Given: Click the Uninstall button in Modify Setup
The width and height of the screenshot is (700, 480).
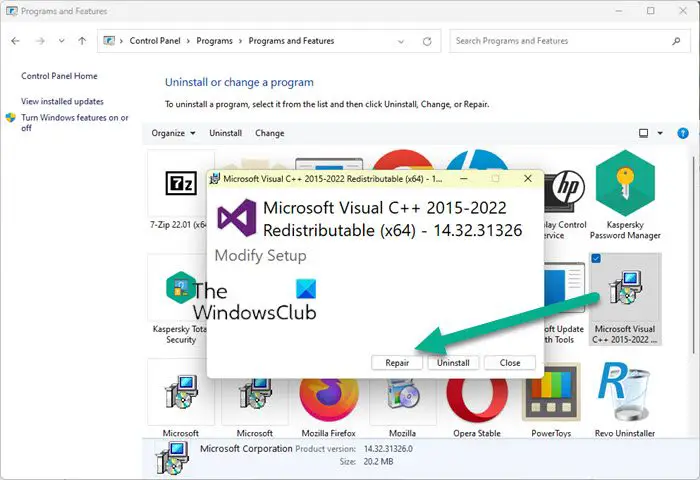Looking at the screenshot, I should tap(453, 363).
